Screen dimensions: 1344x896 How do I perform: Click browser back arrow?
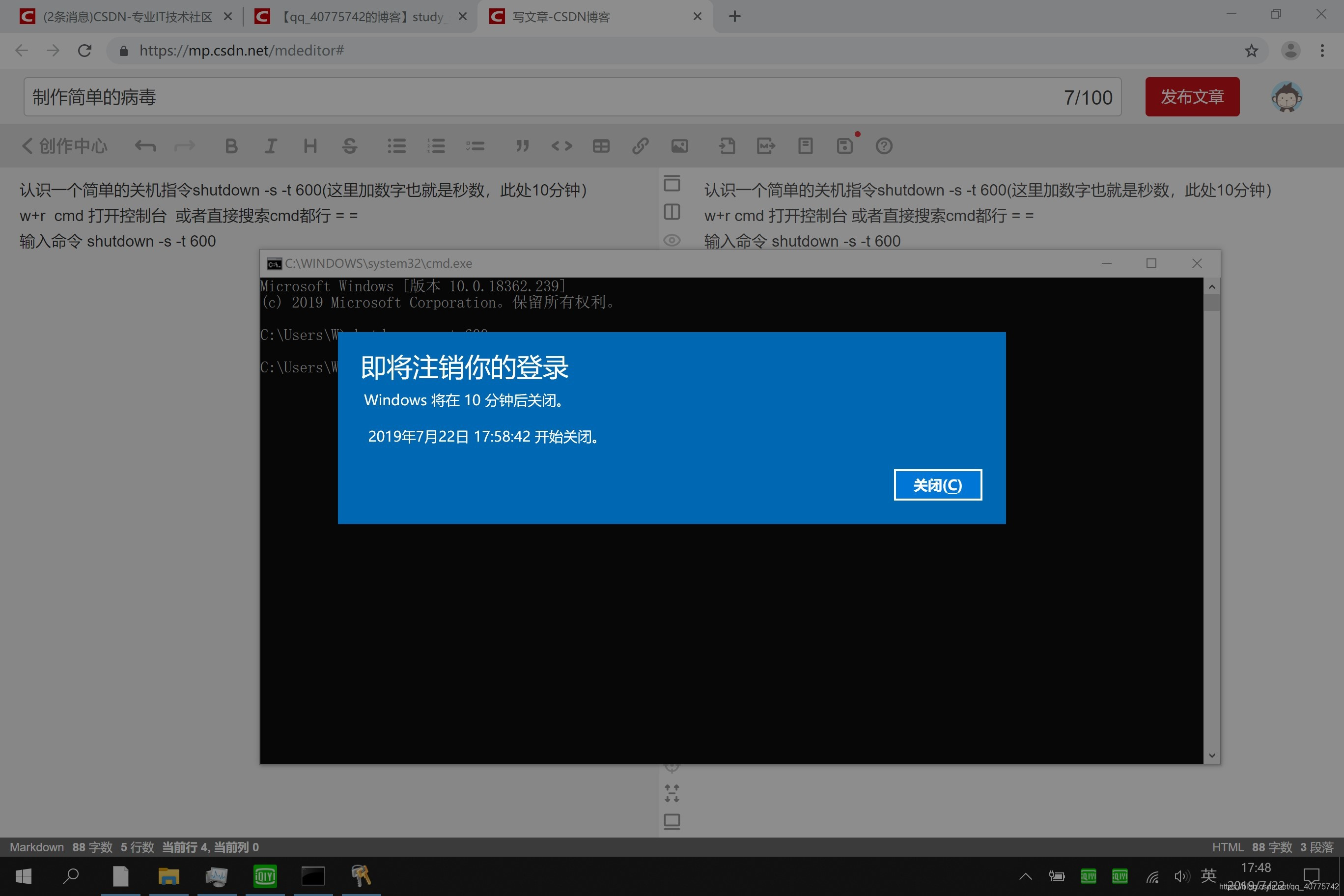tap(22, 51)
